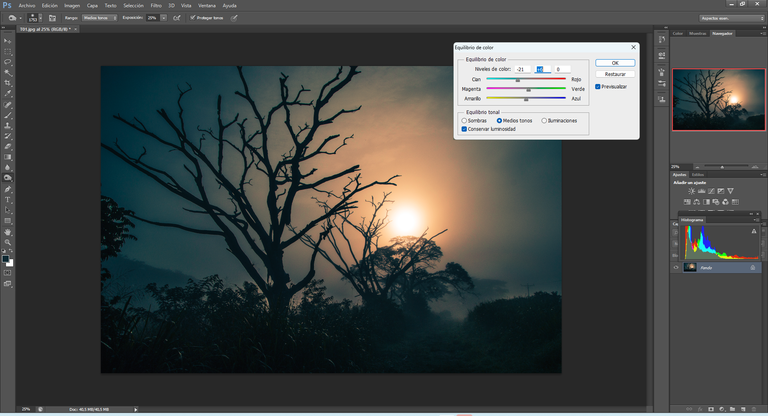768x416 pixels.
Task: Select the Spot Healing Brush tool
Action: tap(7, 105)
